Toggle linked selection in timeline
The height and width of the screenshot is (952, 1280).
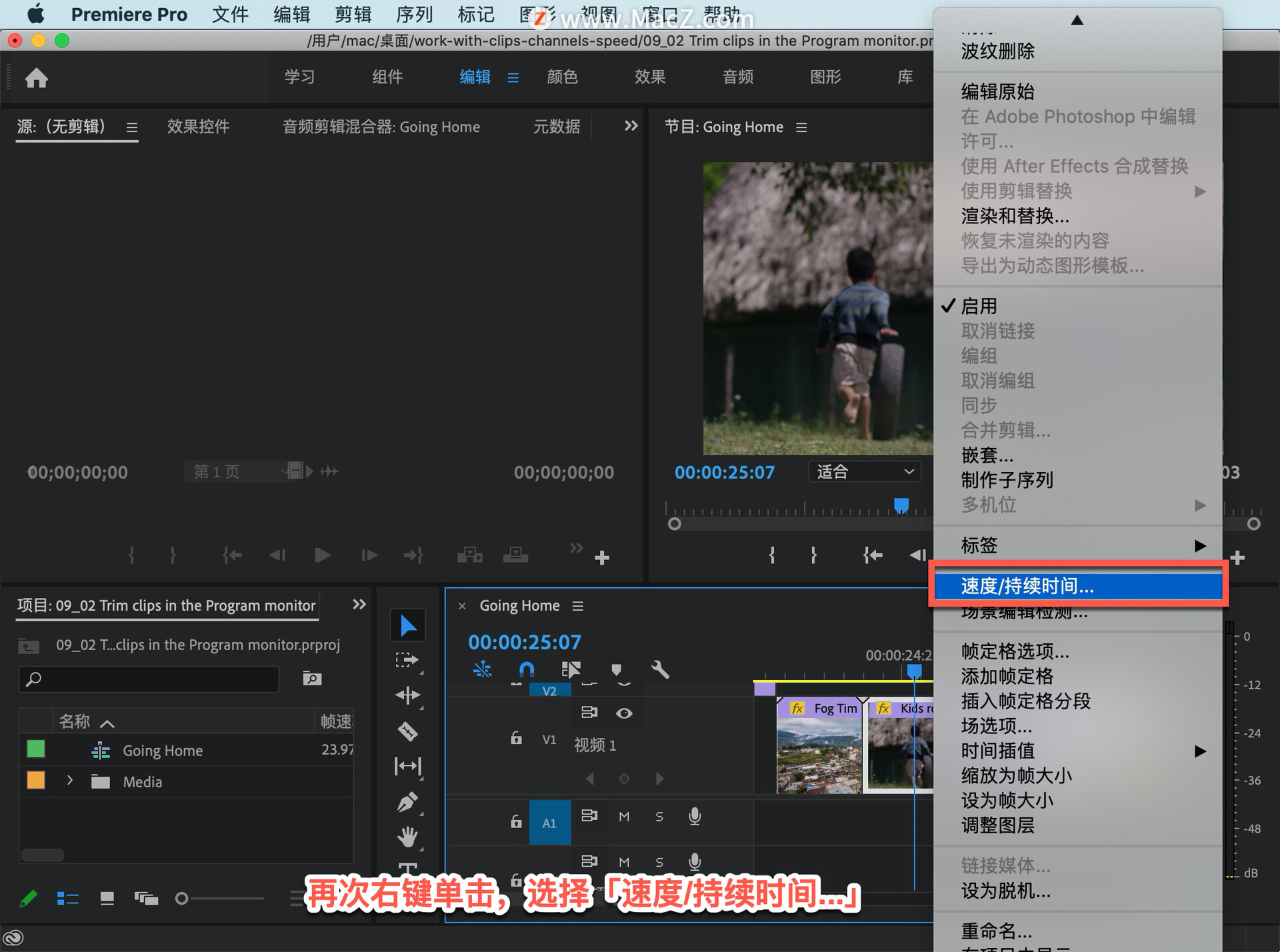pyautogui.click(x=571, y=669)
